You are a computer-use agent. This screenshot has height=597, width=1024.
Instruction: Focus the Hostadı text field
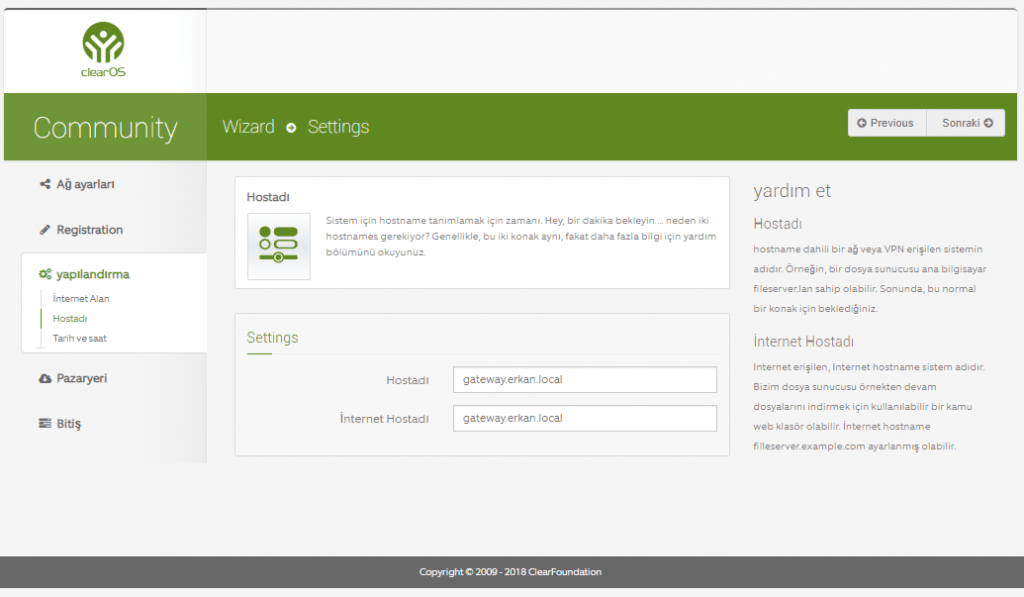pyautogui.click(x=584, y=380)
